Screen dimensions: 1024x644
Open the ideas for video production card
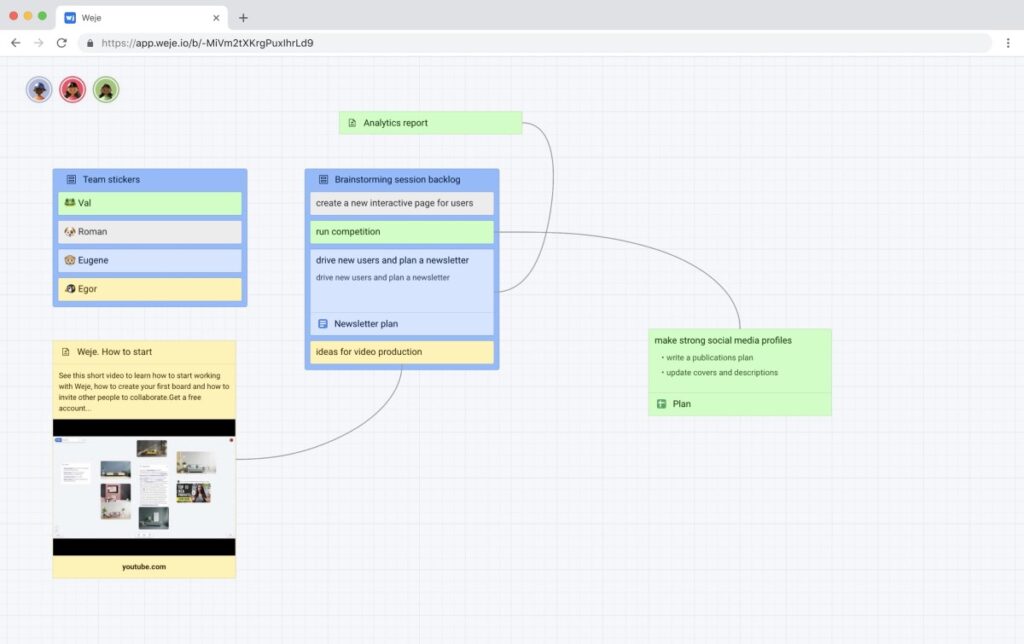[401, 352]
